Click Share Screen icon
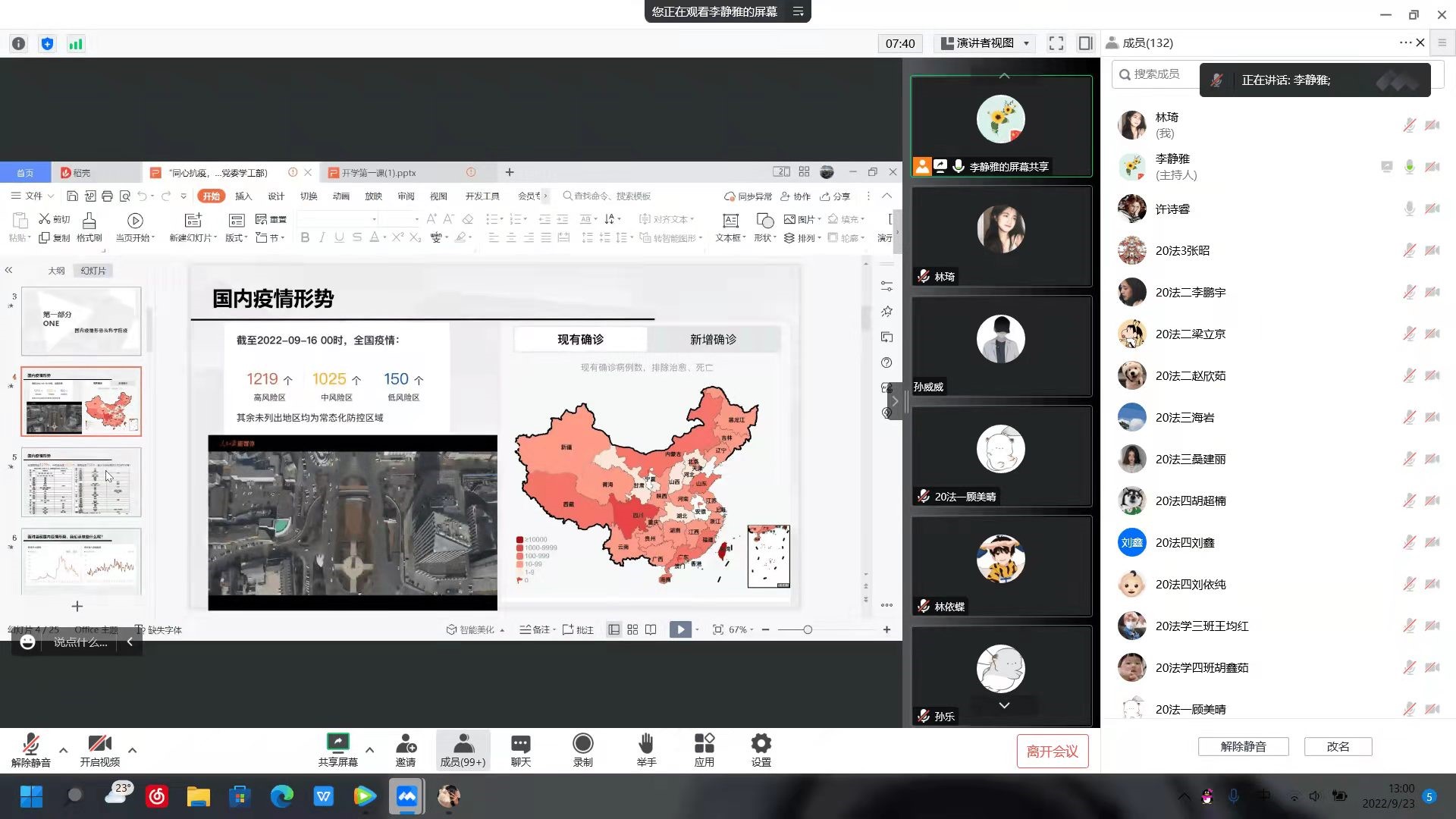 point(337,750)
